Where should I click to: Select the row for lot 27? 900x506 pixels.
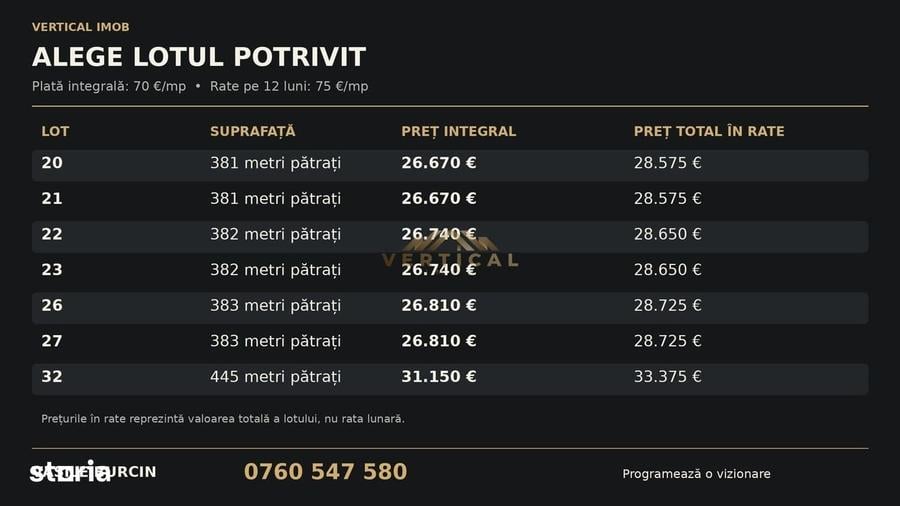point(450,343)
